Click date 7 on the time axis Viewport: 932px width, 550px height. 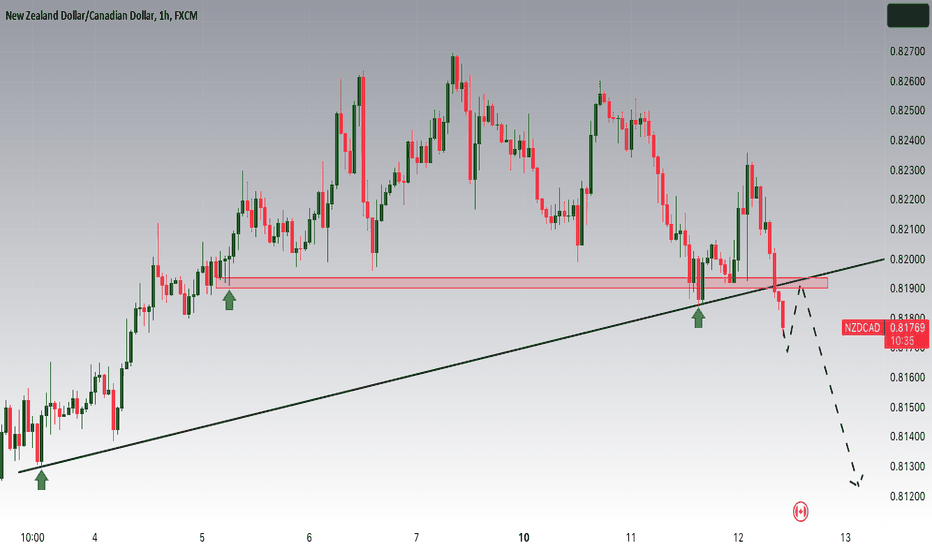pyautogui.click(x=416, y=538)
